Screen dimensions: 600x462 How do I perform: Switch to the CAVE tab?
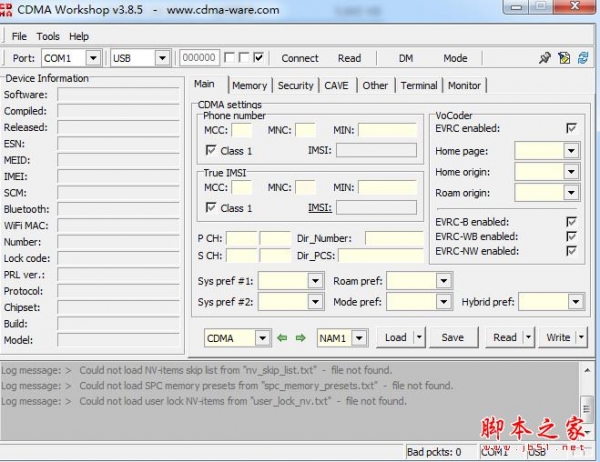click(336, 85)
